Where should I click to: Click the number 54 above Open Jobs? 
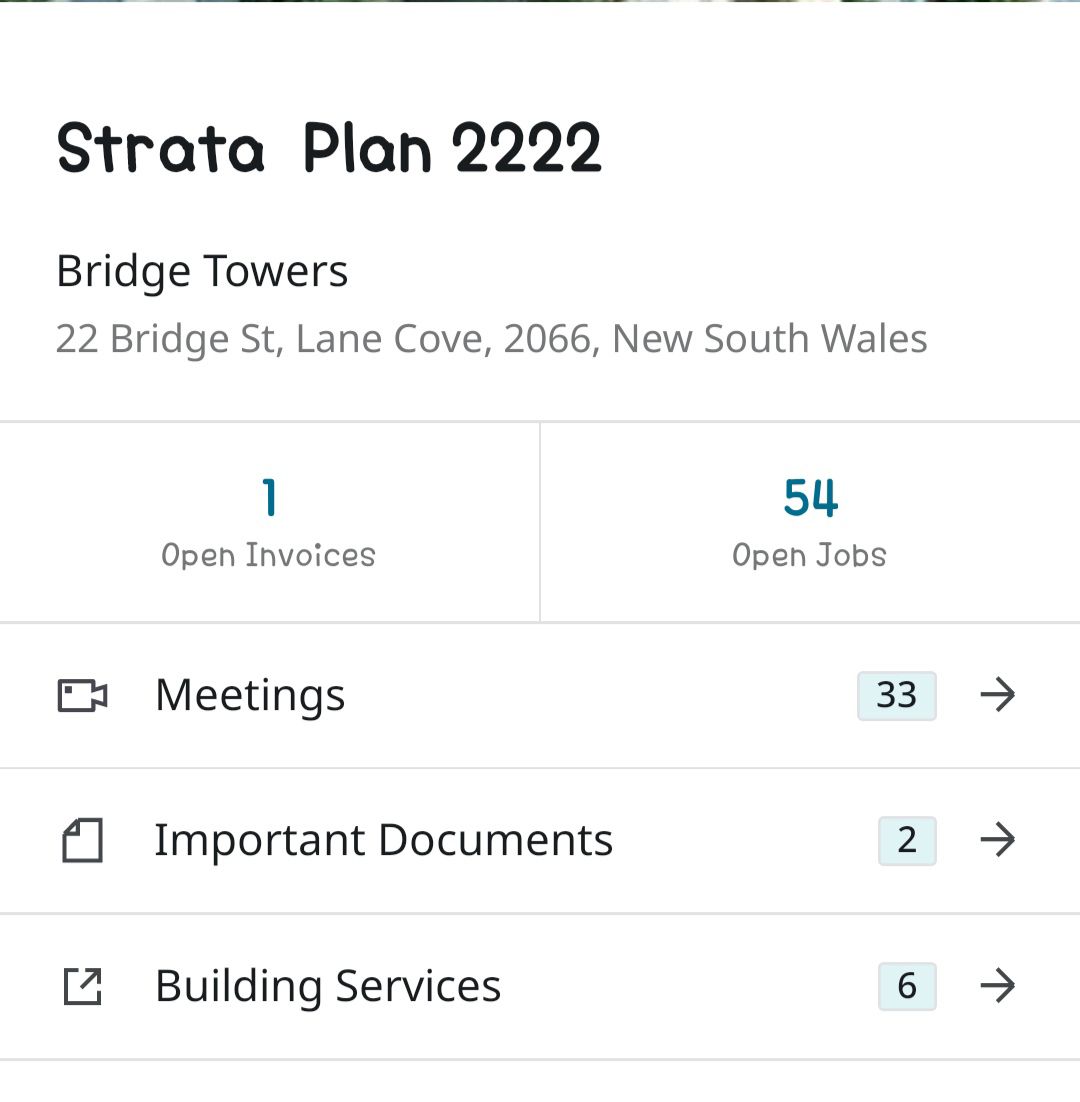(810, 497)
